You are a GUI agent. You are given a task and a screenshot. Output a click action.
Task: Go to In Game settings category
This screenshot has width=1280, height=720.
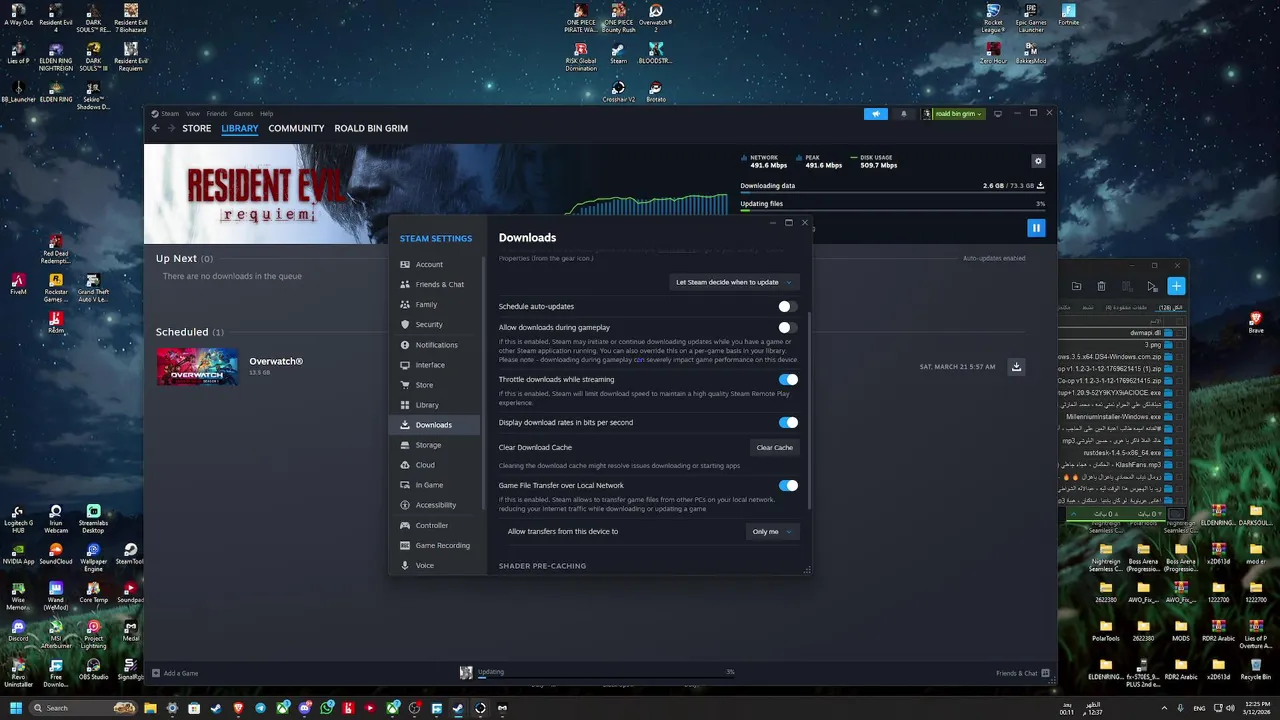tap(434, 485)
